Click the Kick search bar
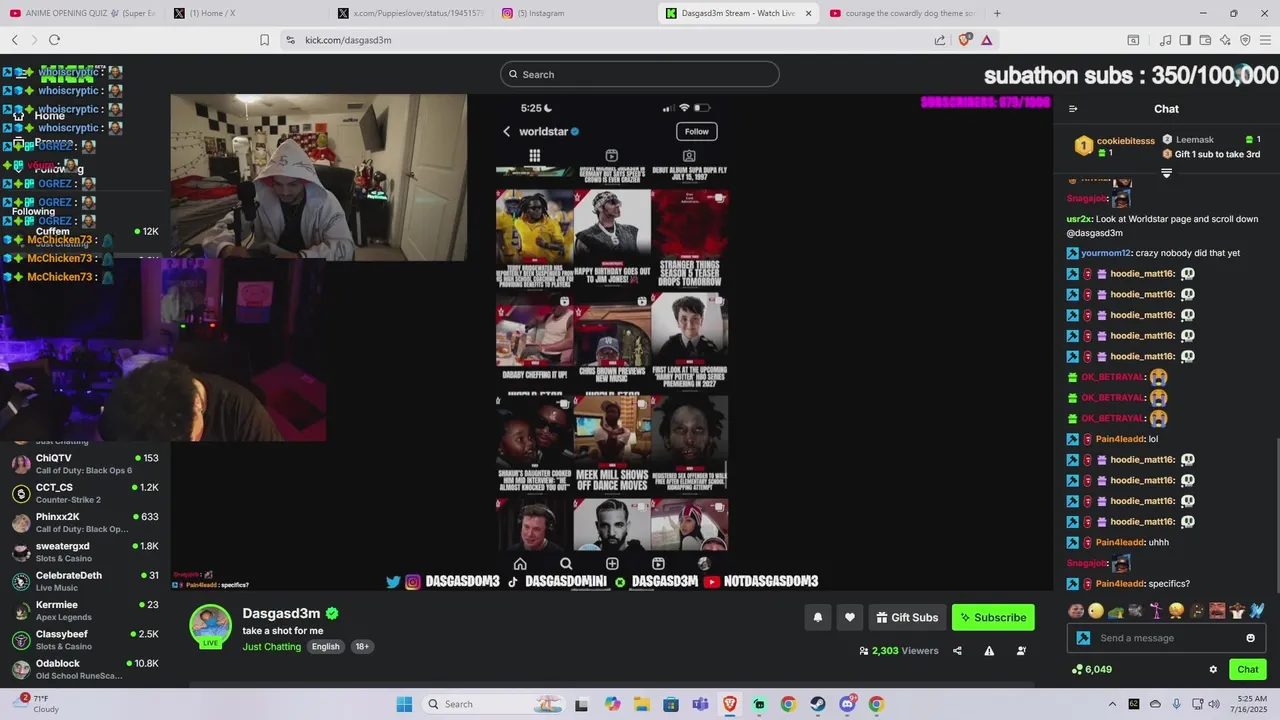Image resolution: width=1280 pixels, height=720 pixels. click(640, 74)
